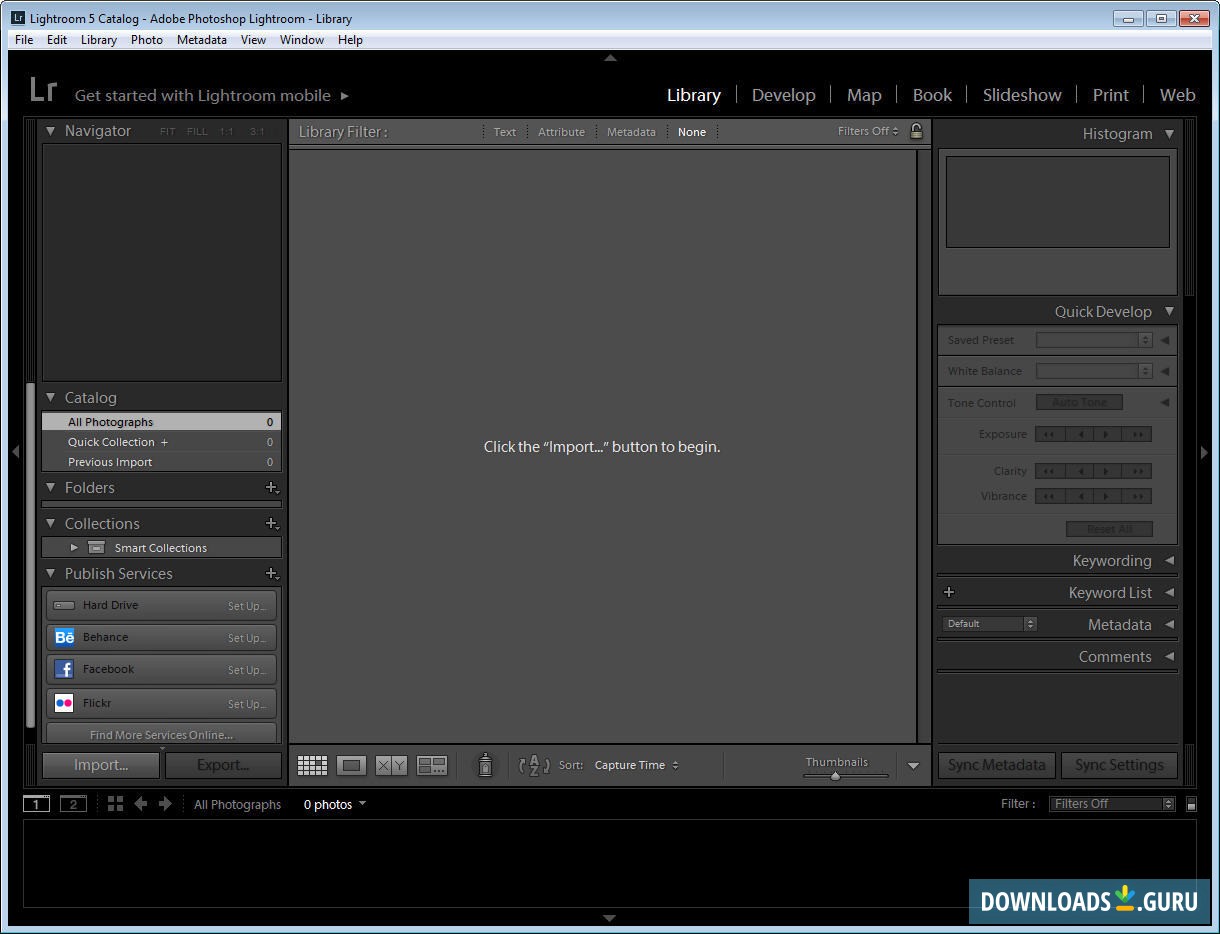Select the Painter spray can tool
Image resolution: width=1220 pixels, height=934 pixels.
click(x=485, y=765)
